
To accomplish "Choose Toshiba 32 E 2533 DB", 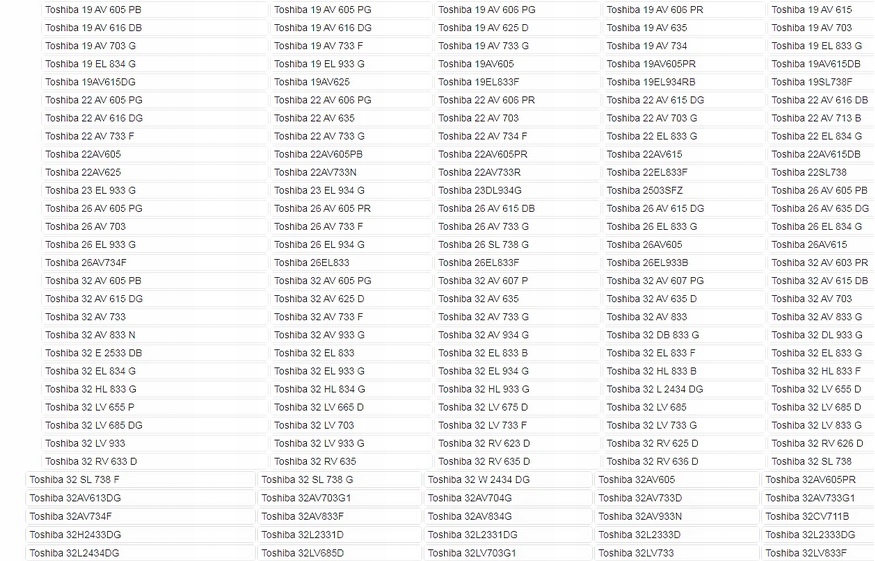I will click(x=93, y=353).
